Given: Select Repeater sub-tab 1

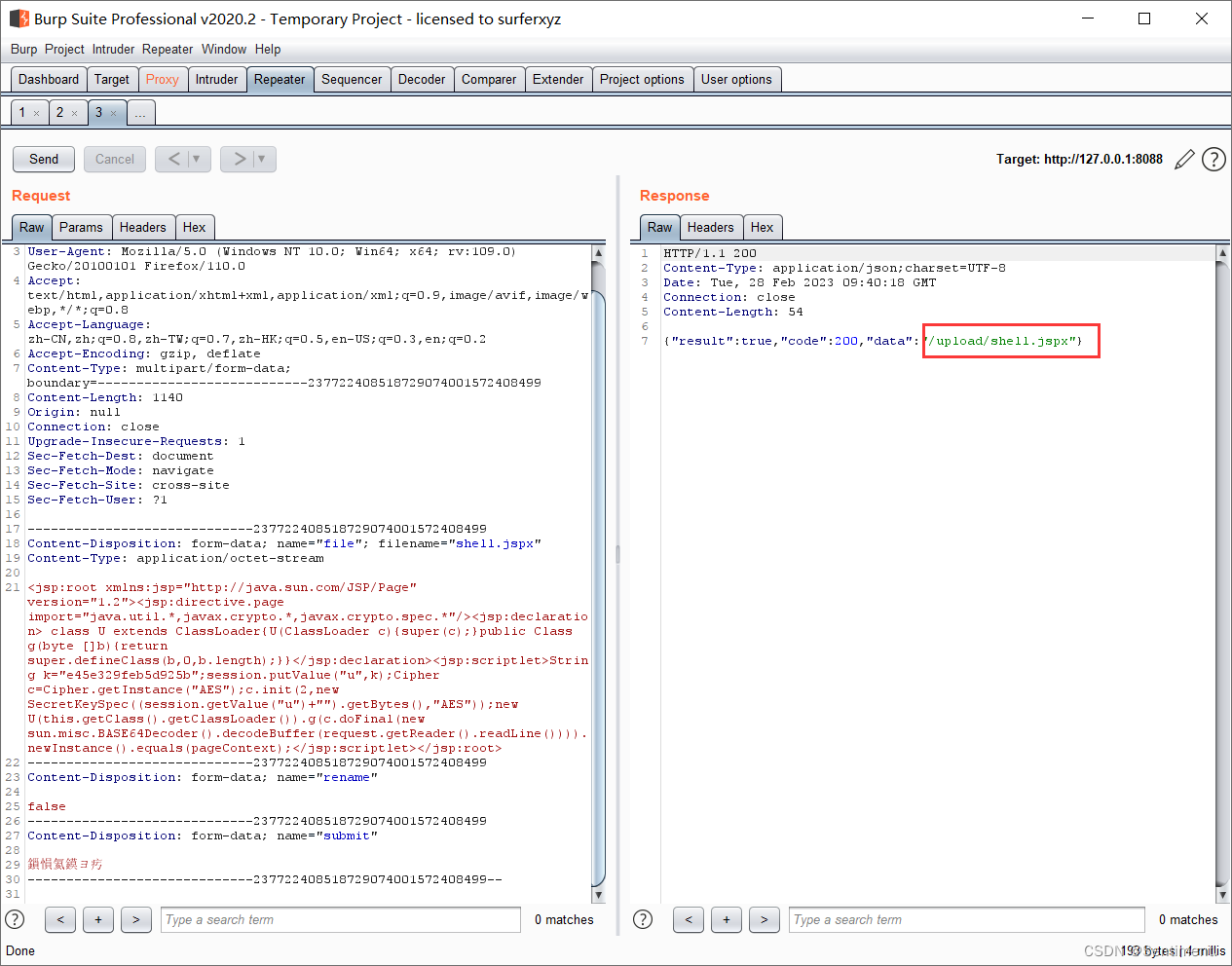Looking at the screenshot, I should [22, 113].
